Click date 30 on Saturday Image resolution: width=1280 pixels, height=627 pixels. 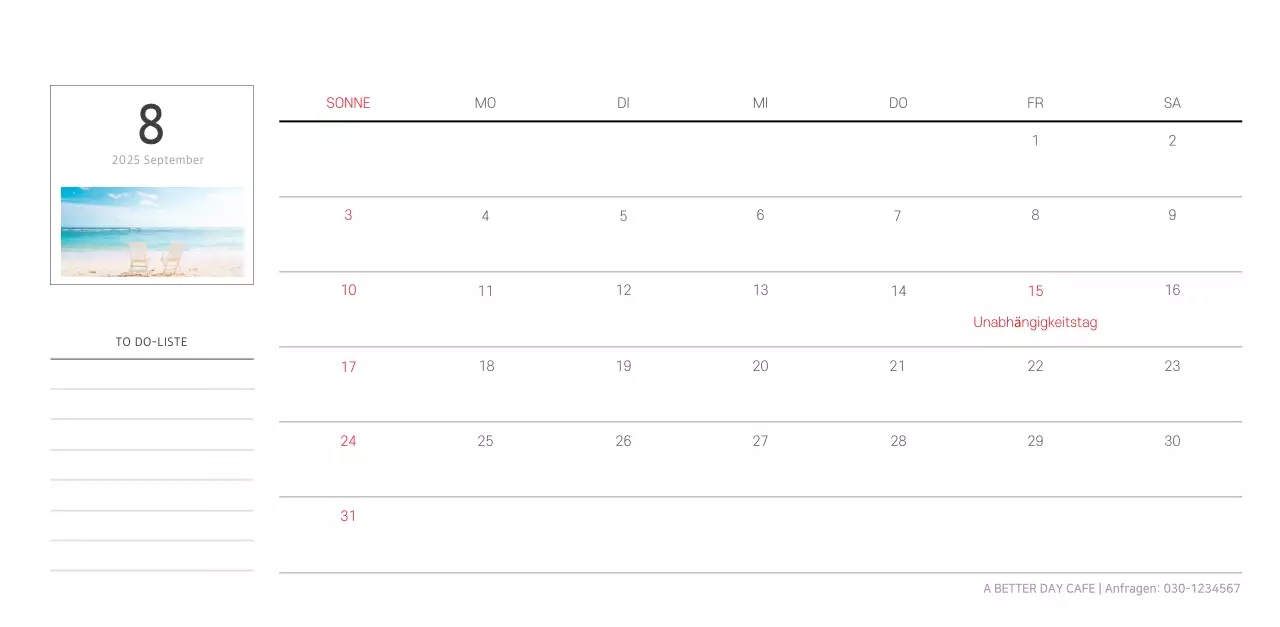tap(1172, 441)
